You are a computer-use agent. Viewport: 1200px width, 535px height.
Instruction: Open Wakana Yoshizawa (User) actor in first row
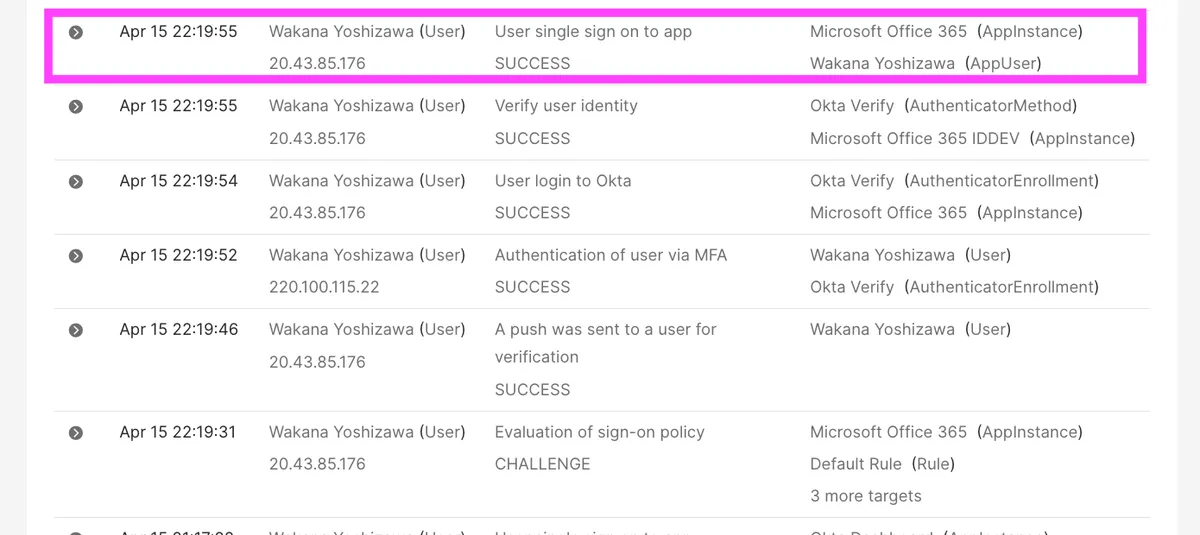[367, 31]
